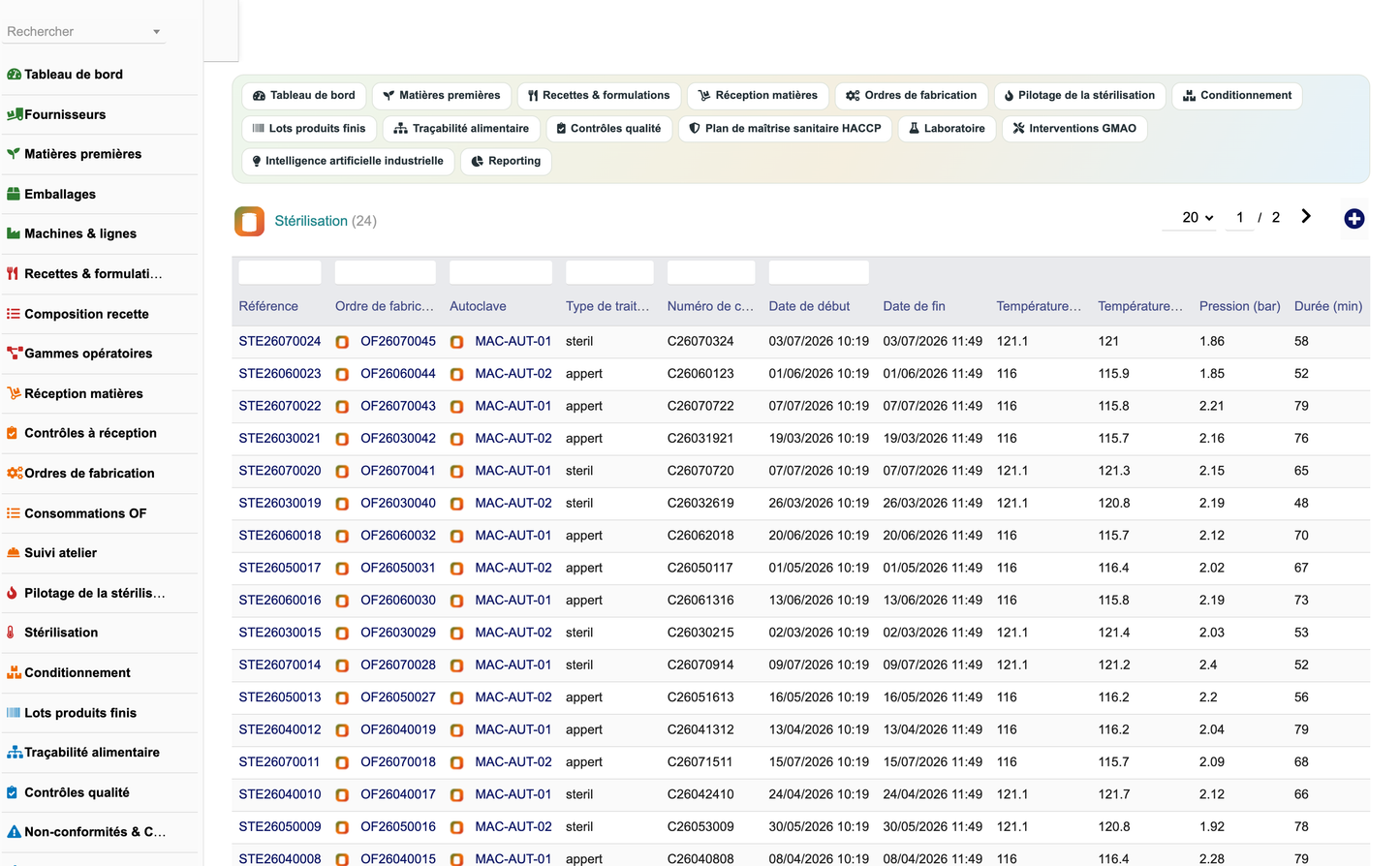Open order link OF26030042
The image size is (1400, 866).
[x=398, y=439]
